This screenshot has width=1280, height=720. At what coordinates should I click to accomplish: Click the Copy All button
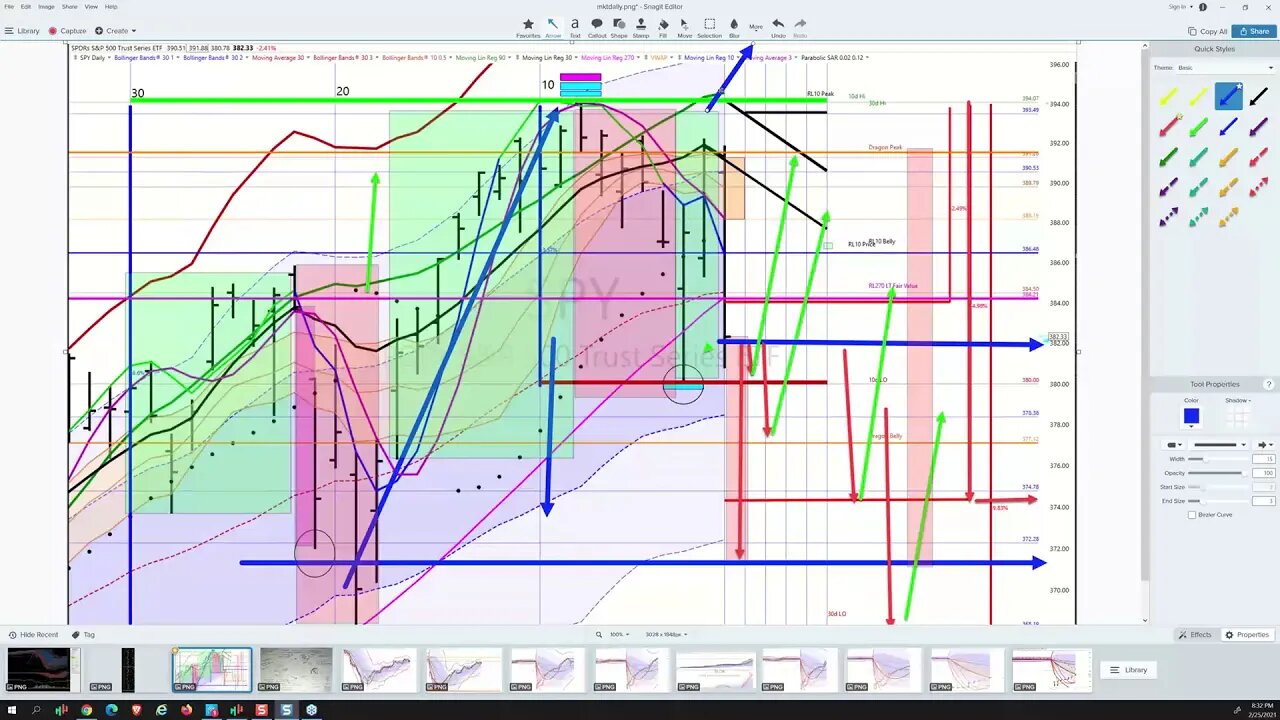1207,31
